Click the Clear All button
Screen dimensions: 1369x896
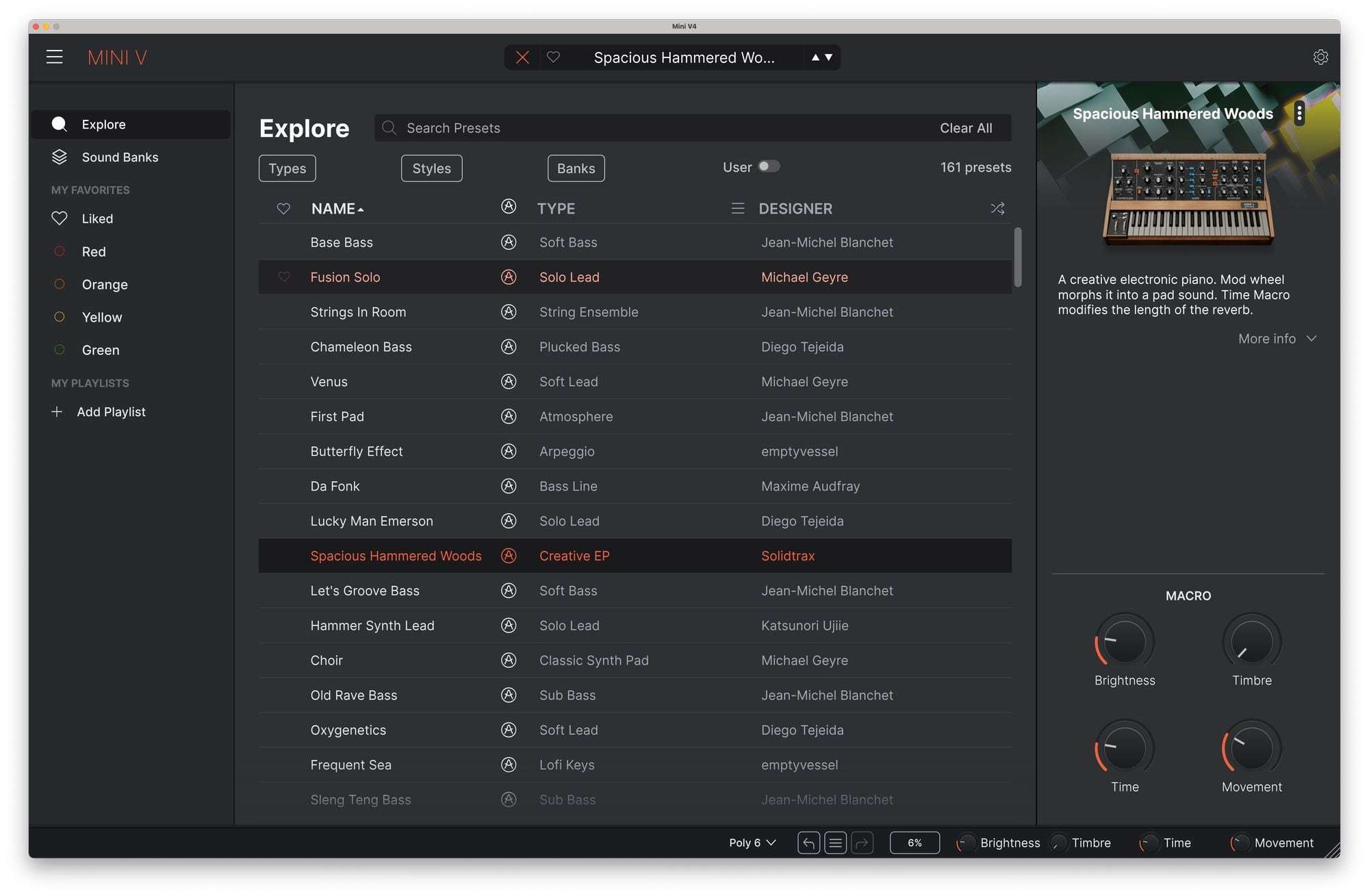pyautogui.click(x=965, y=128)
